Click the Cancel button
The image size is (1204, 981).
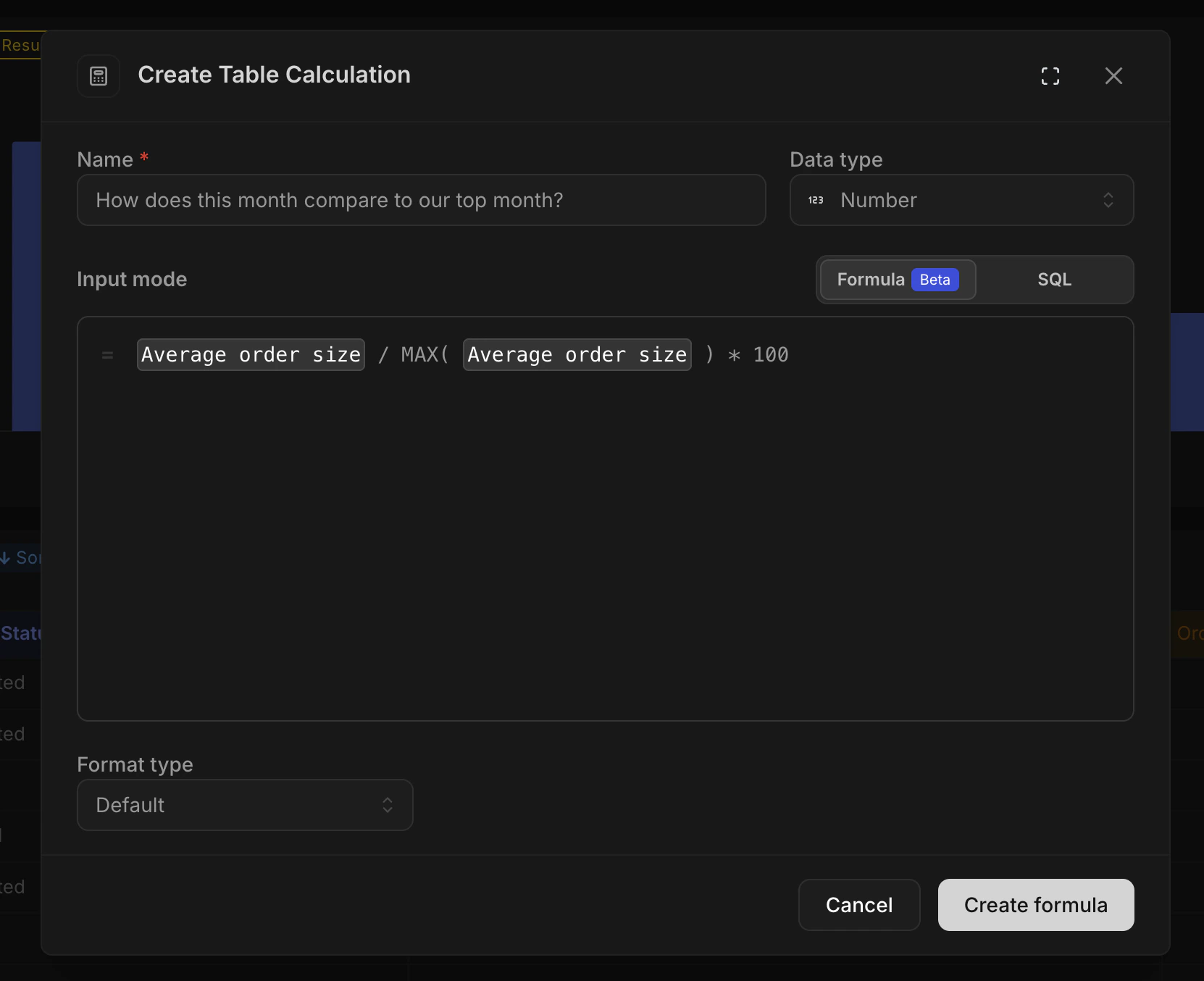point(858,905)
